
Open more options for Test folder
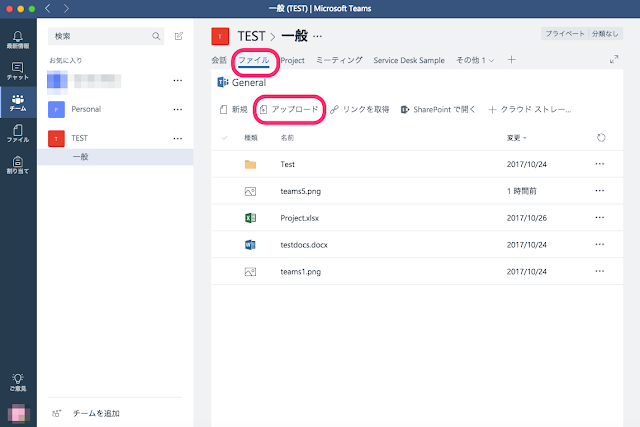click(x=600, y=164)
